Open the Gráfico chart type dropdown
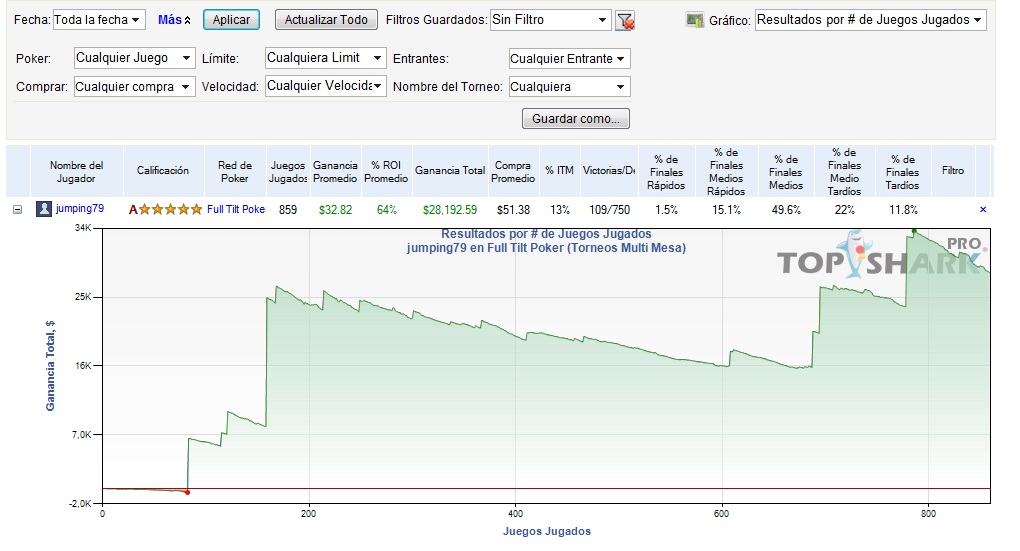Image resolution: width=1020 pixels, height=551 pixels. click(x=870, y=20)
